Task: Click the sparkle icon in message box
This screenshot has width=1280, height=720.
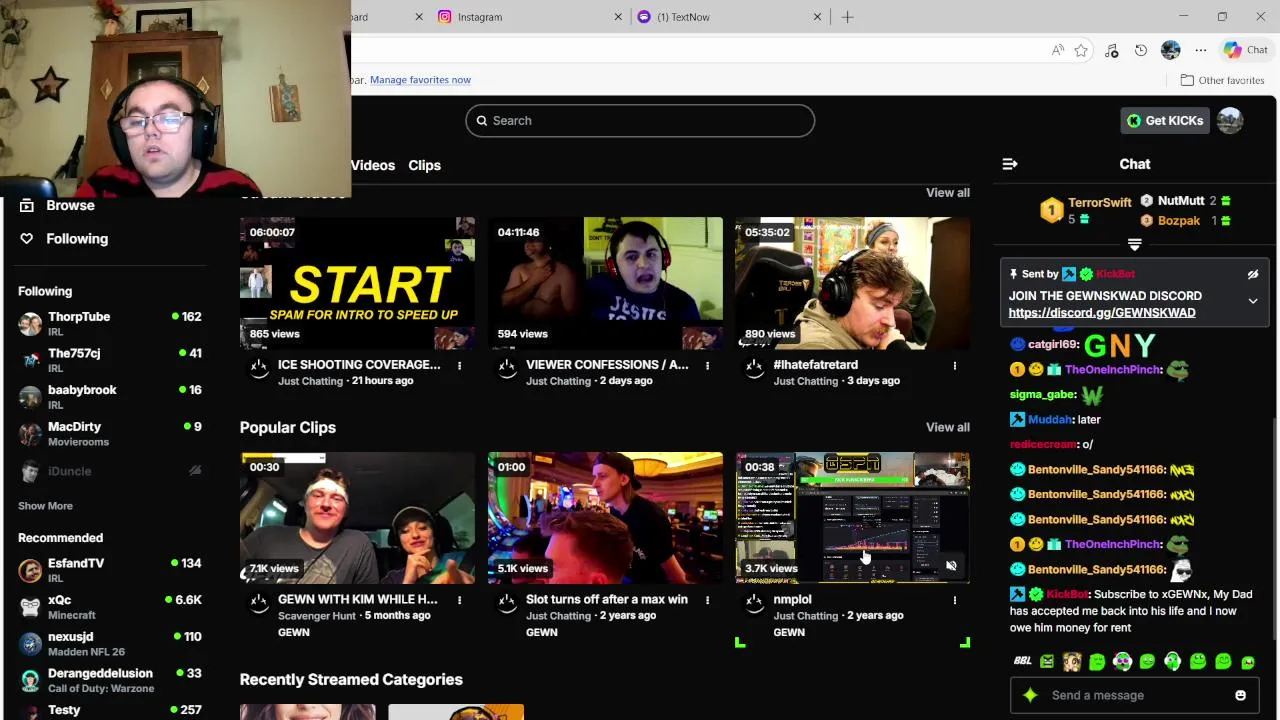Action: click(1030, 696)
